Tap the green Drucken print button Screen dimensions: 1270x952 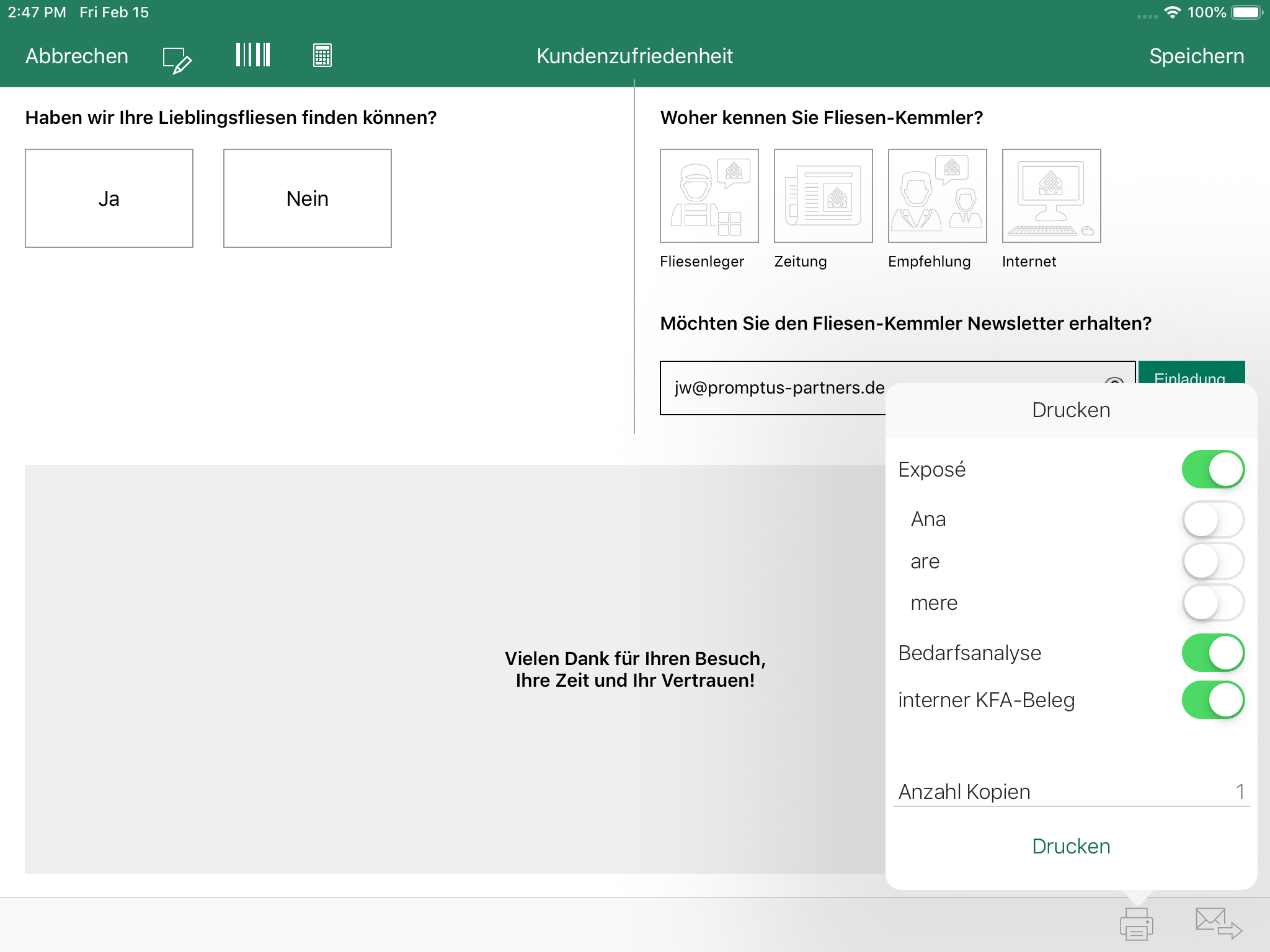point(1071,846)
